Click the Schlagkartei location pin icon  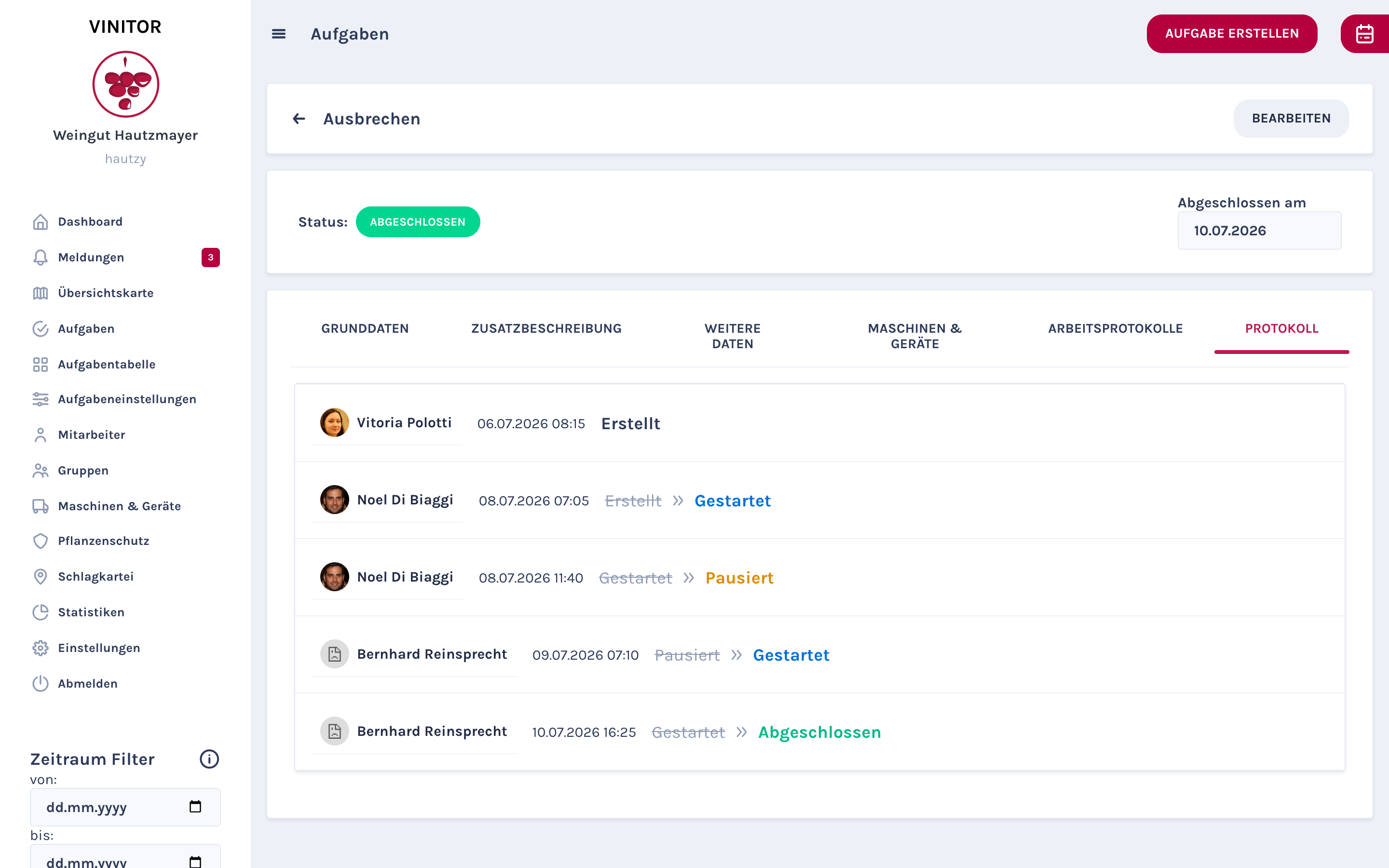(x=40, y=576)
